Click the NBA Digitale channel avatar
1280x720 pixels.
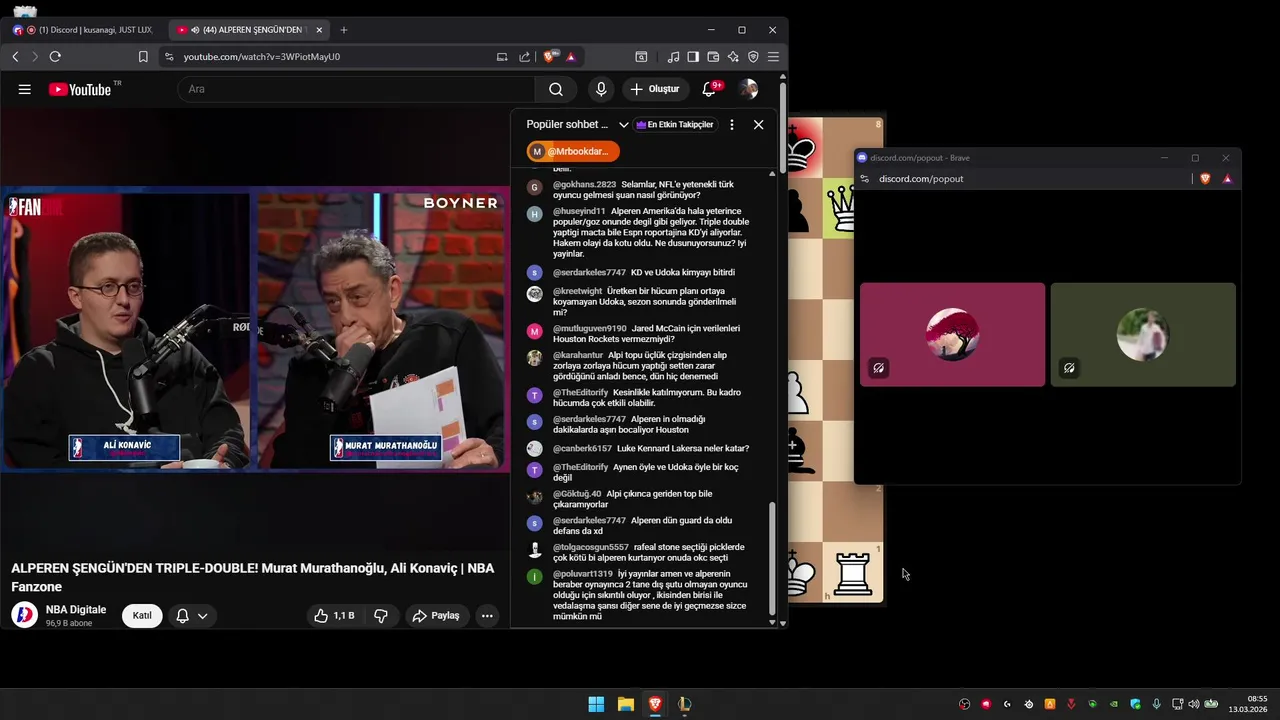(24, 615)
